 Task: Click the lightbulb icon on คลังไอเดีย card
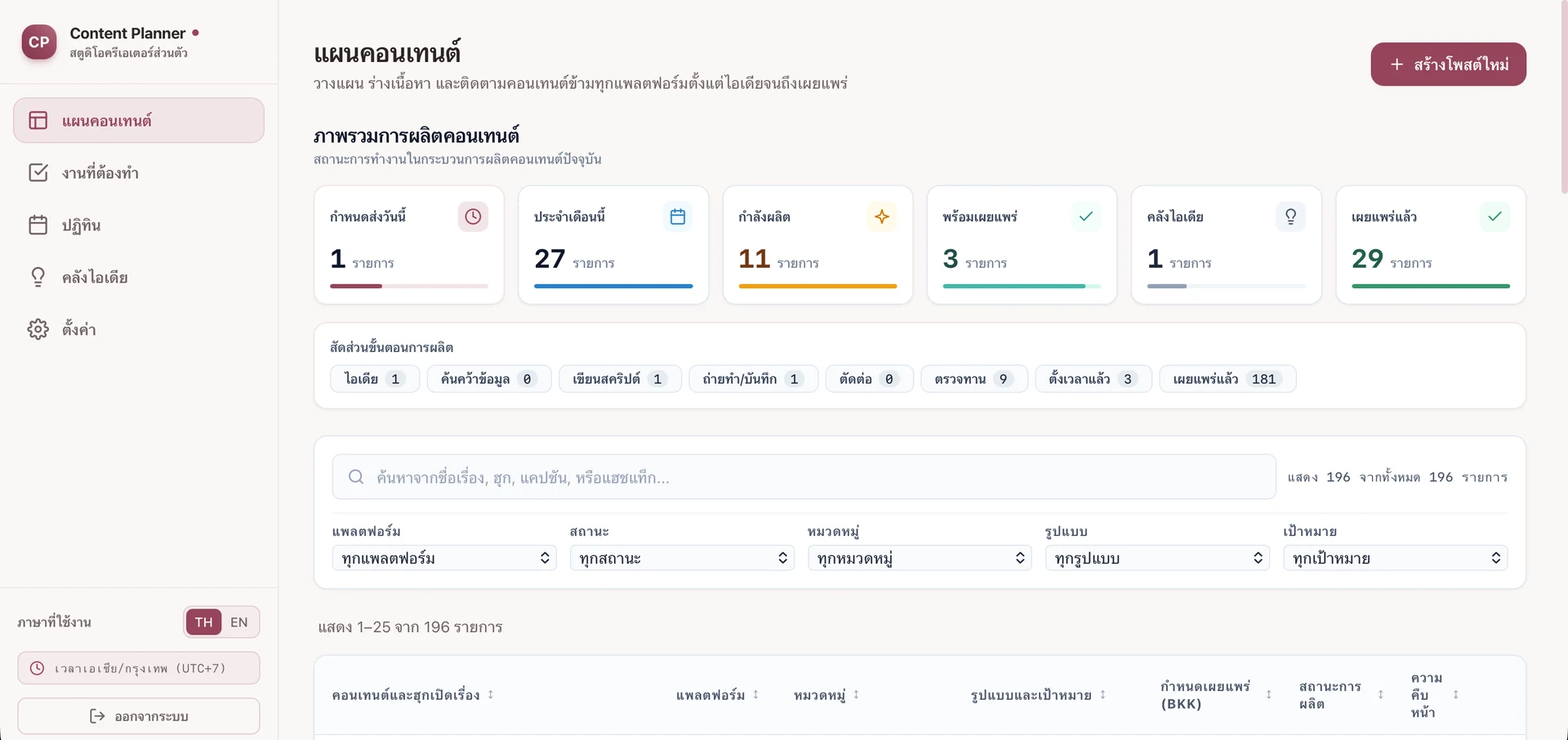[1290, 216]
